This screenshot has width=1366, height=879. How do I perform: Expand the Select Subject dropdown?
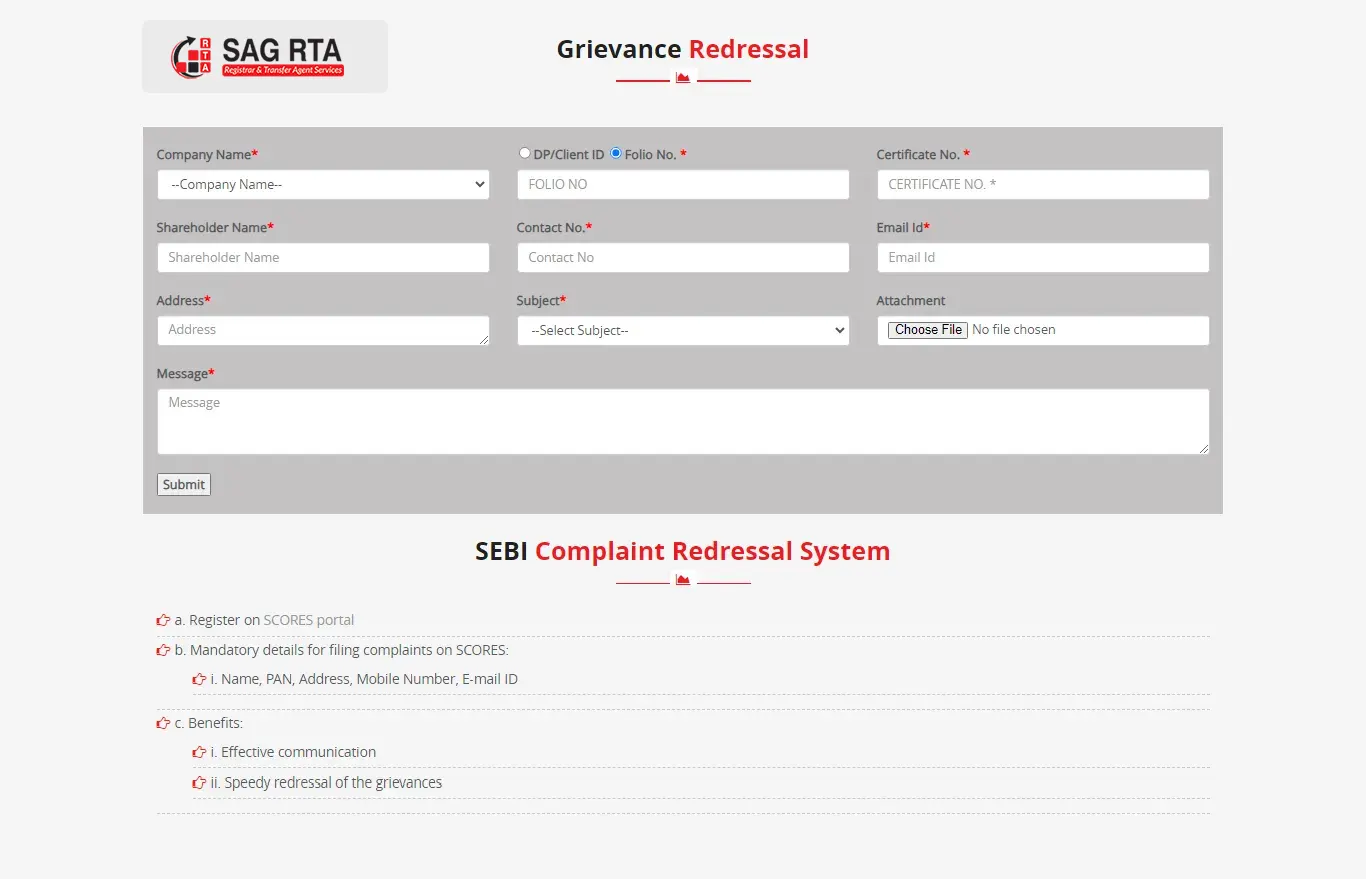(683, 331)
